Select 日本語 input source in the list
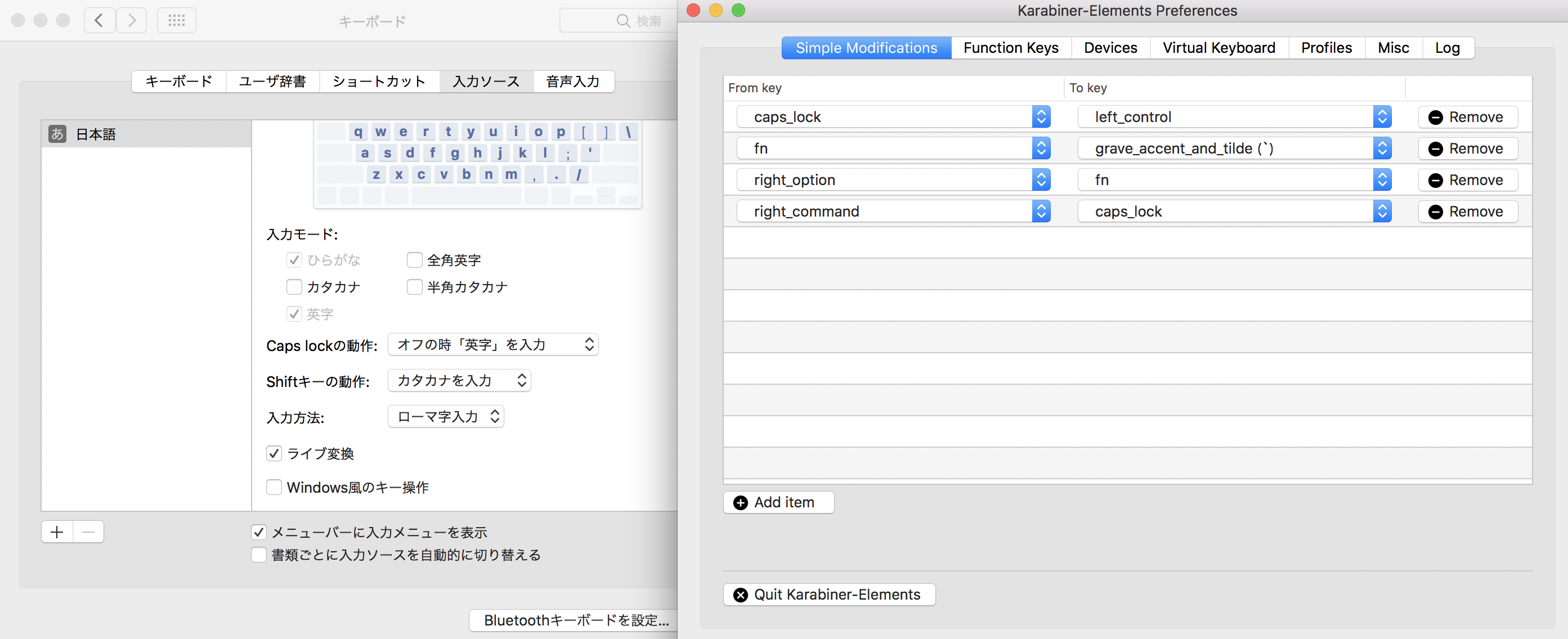Viewport: 1568px width, 639px height. (x=146, y=134)
